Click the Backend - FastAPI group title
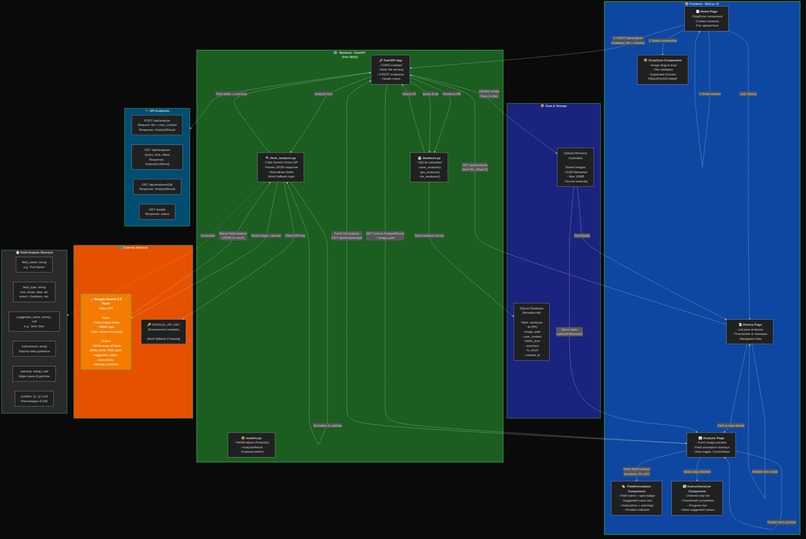Screen dimensions: 806x539 350,54
